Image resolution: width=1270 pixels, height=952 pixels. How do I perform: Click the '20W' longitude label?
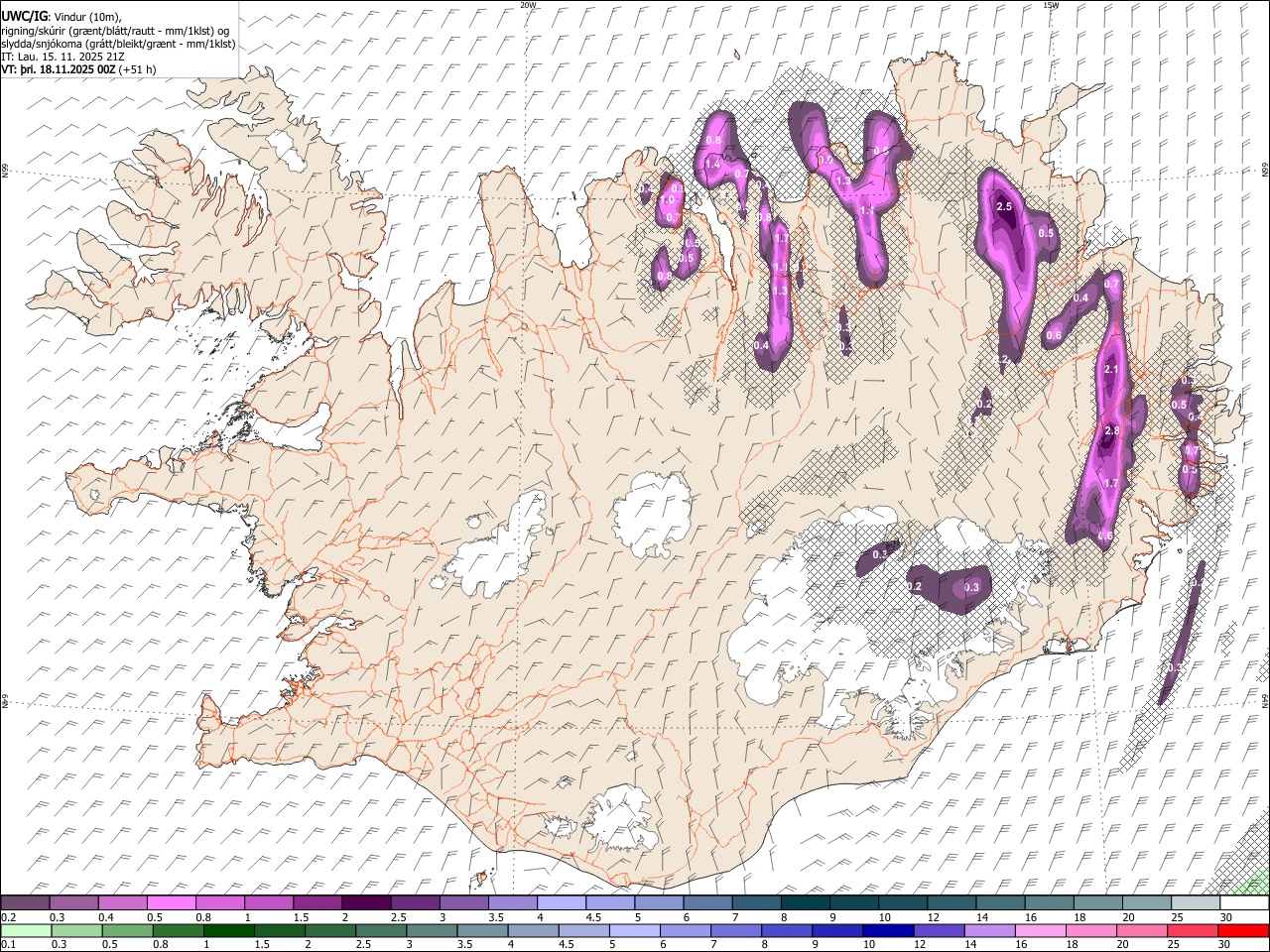click(x=528, y=5)
